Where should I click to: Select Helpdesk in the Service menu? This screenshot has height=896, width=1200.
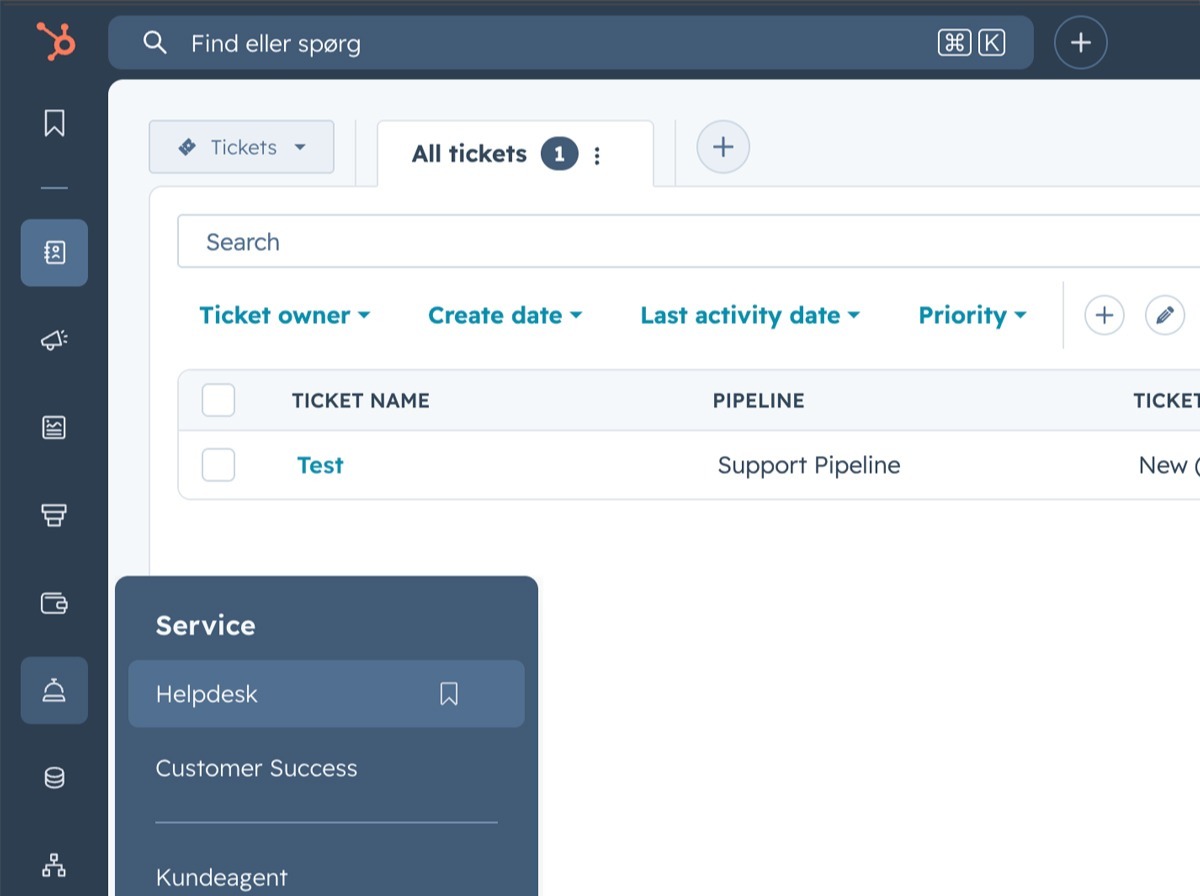pos(326,694)
